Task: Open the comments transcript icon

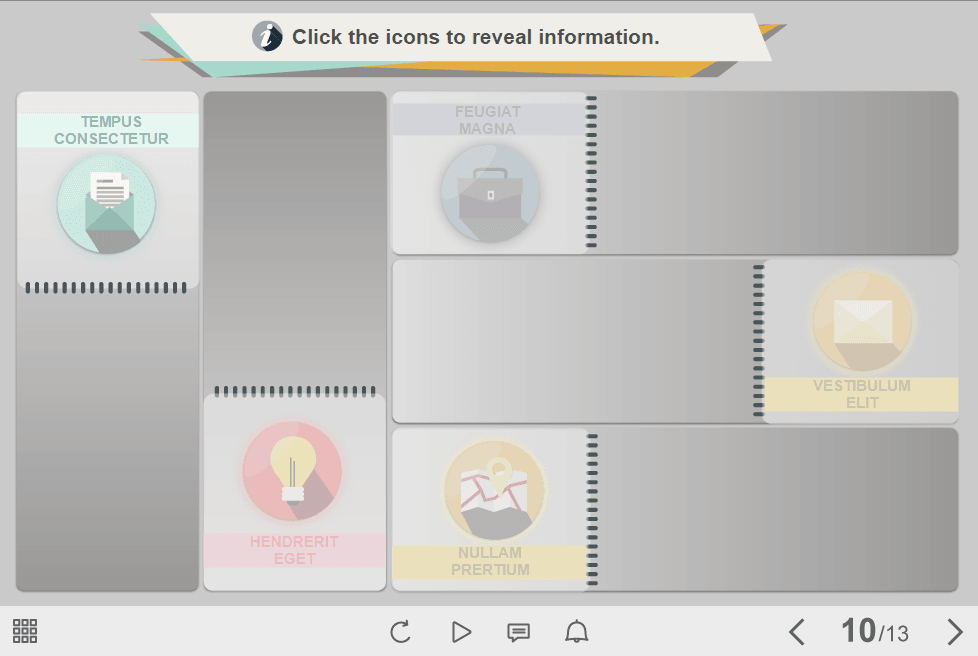Action: pos(518,632)
